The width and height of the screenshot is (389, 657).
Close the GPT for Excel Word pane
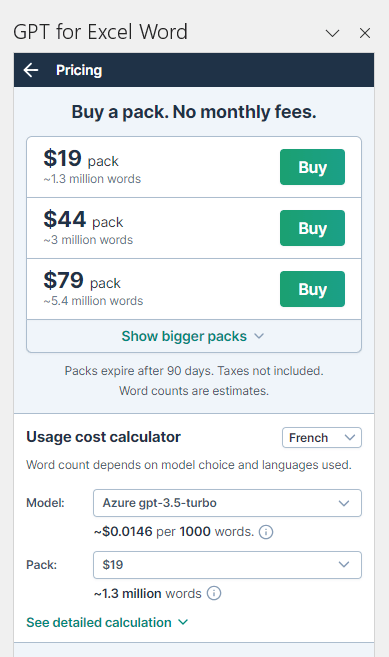pyautogui.click(x=365, y=33)
